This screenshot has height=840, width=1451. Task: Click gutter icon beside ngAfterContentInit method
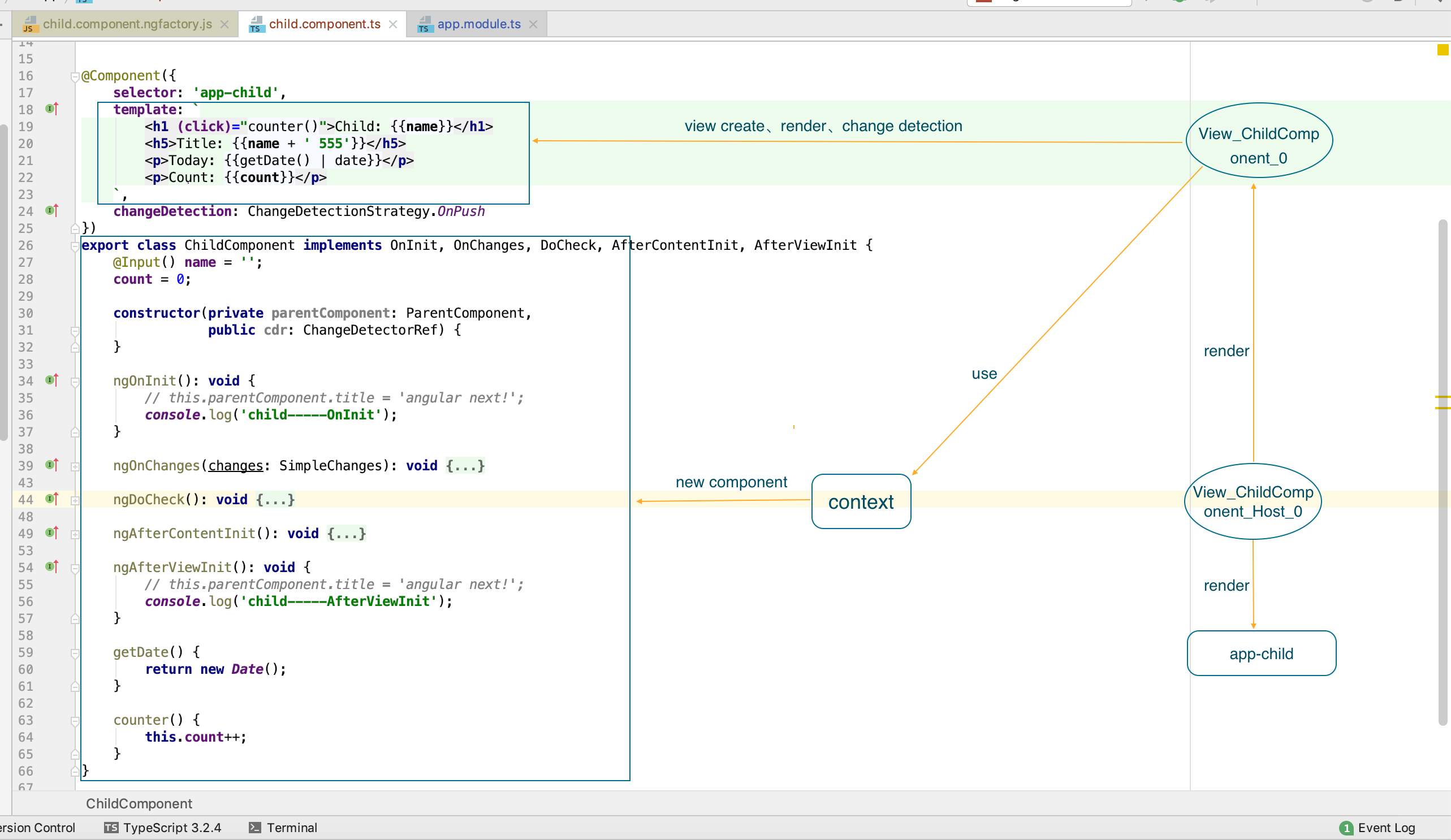coord(52,532)
